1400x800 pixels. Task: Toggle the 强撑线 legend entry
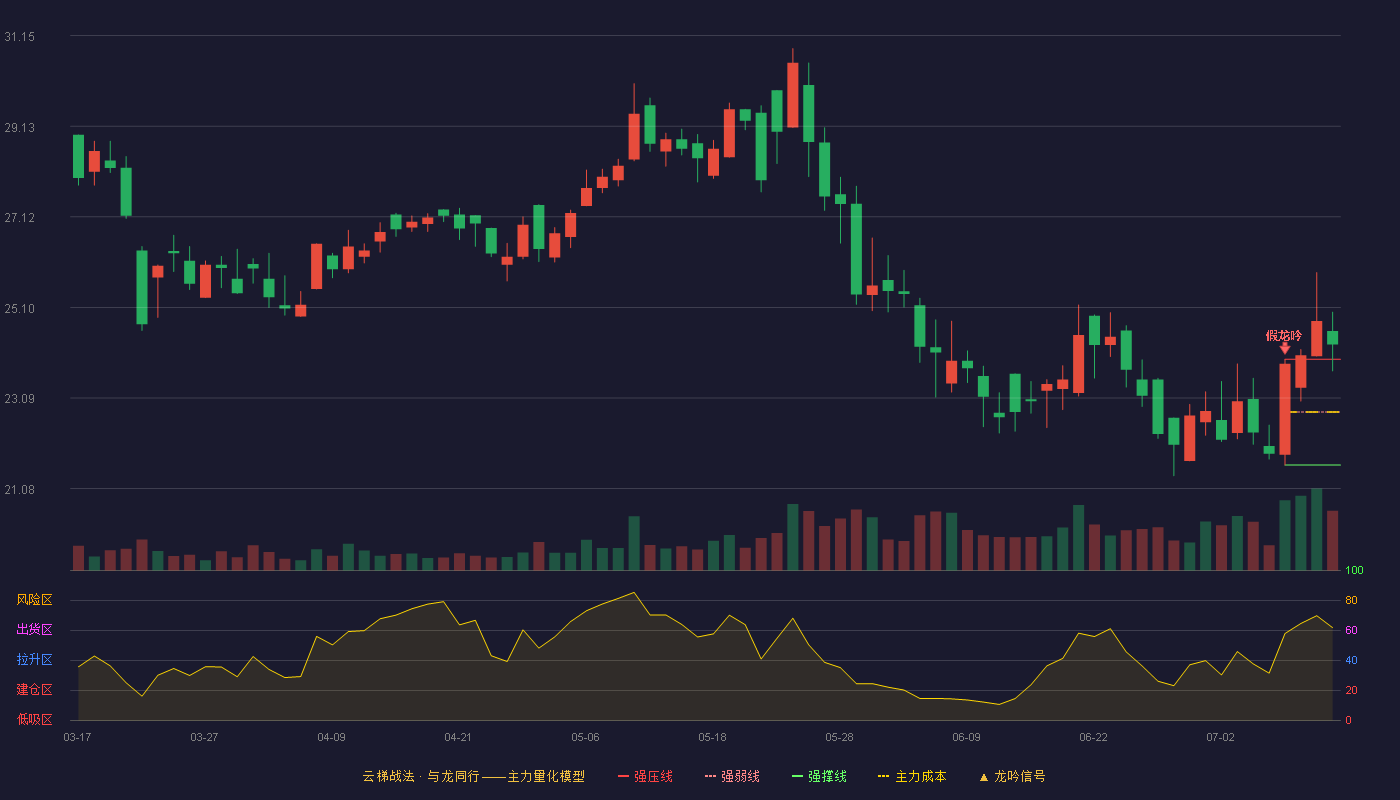[x=819, y=776]
